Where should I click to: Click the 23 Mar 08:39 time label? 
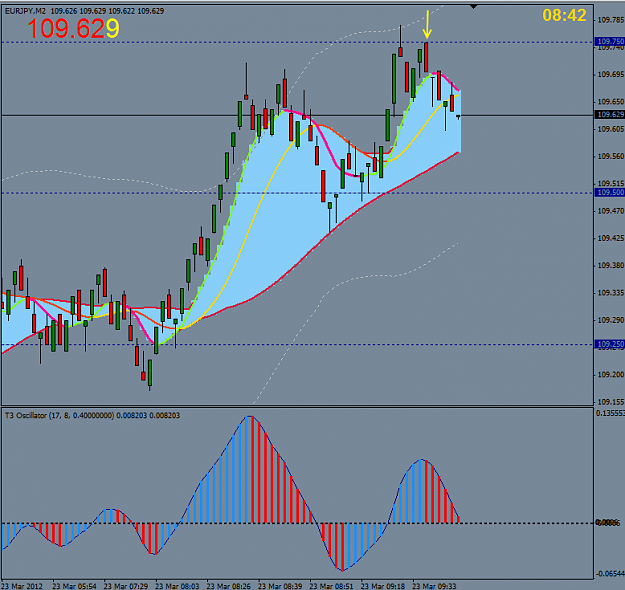(280, 586)
